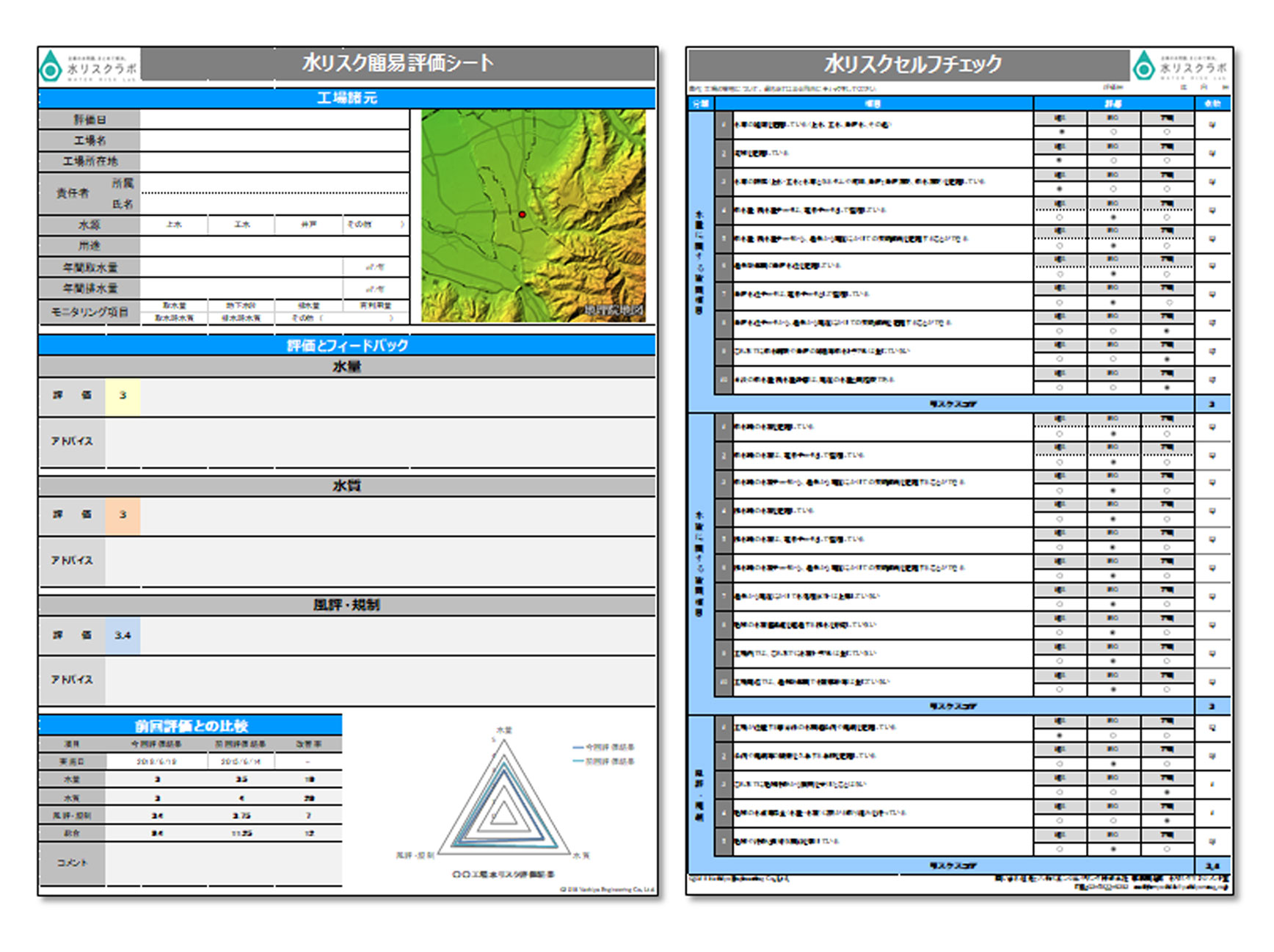Select the filled middle radio in water-quality question 1
Screen dimensions: 1274x952
[x=1113, y=434]
